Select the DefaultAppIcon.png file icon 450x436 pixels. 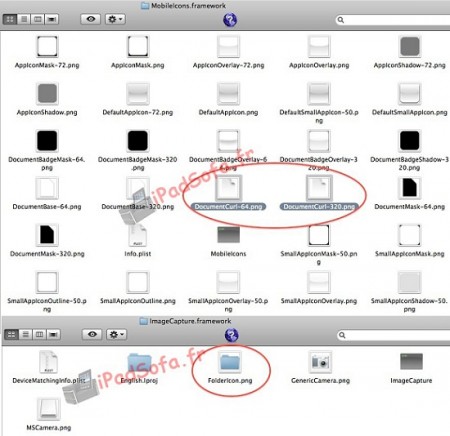[228, 94]
